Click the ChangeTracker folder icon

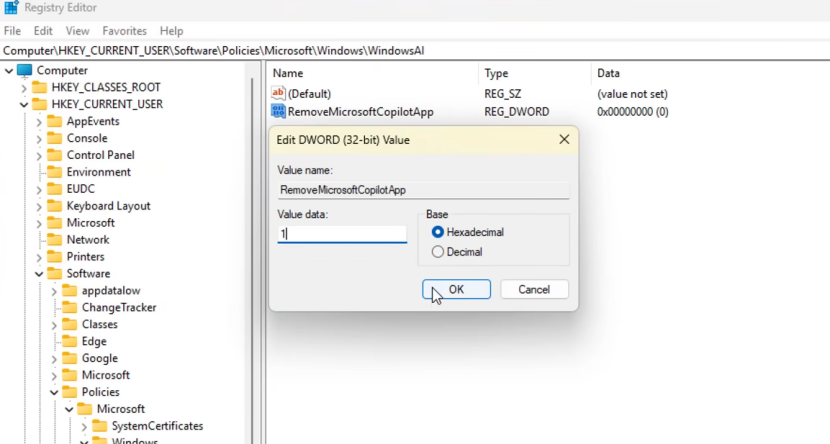[69, 307]
